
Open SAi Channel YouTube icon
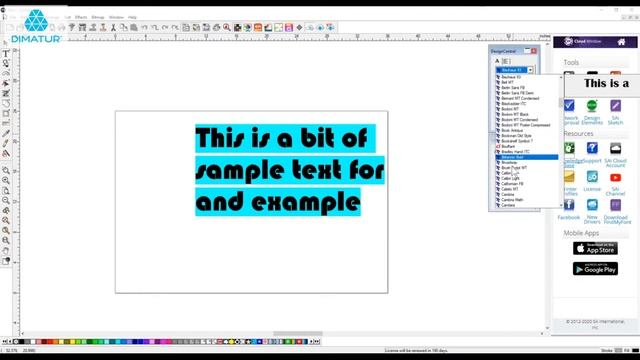[616, 178]
